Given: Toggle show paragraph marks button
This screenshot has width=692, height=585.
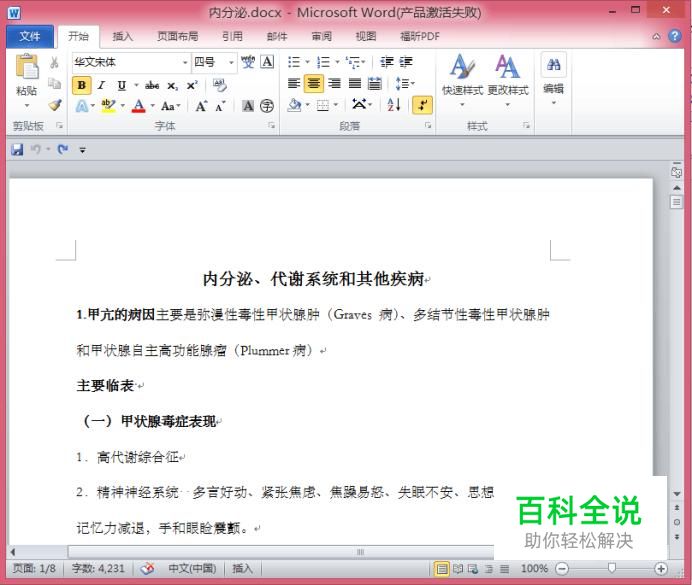Looking at the screenshot, I should (x=422, y=105).
